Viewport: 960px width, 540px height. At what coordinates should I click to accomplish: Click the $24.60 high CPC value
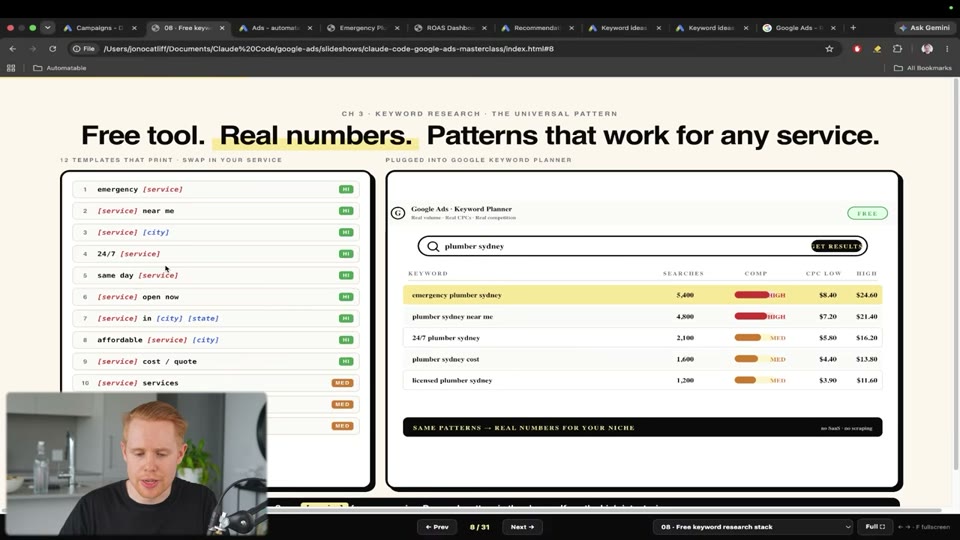[x=866, y=295]
